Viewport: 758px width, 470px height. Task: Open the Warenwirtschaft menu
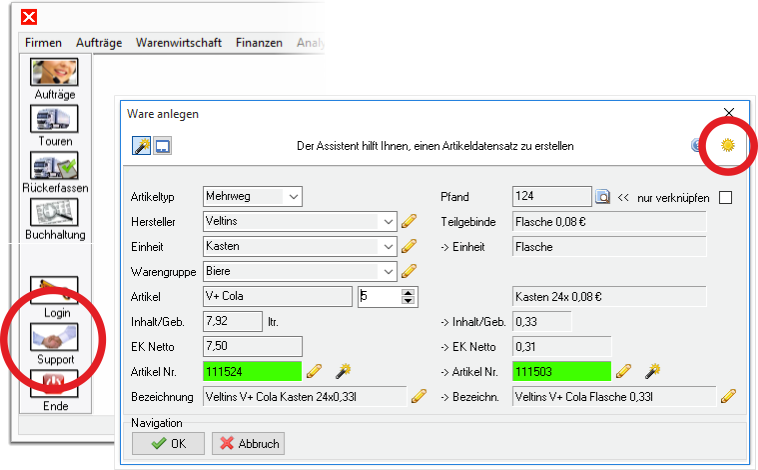(x=178, y=43)
